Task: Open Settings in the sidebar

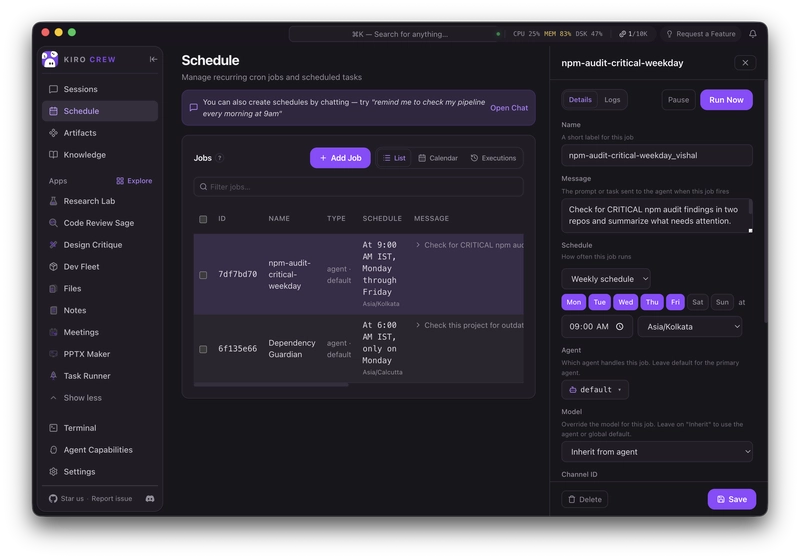Action: click(100, 472)
